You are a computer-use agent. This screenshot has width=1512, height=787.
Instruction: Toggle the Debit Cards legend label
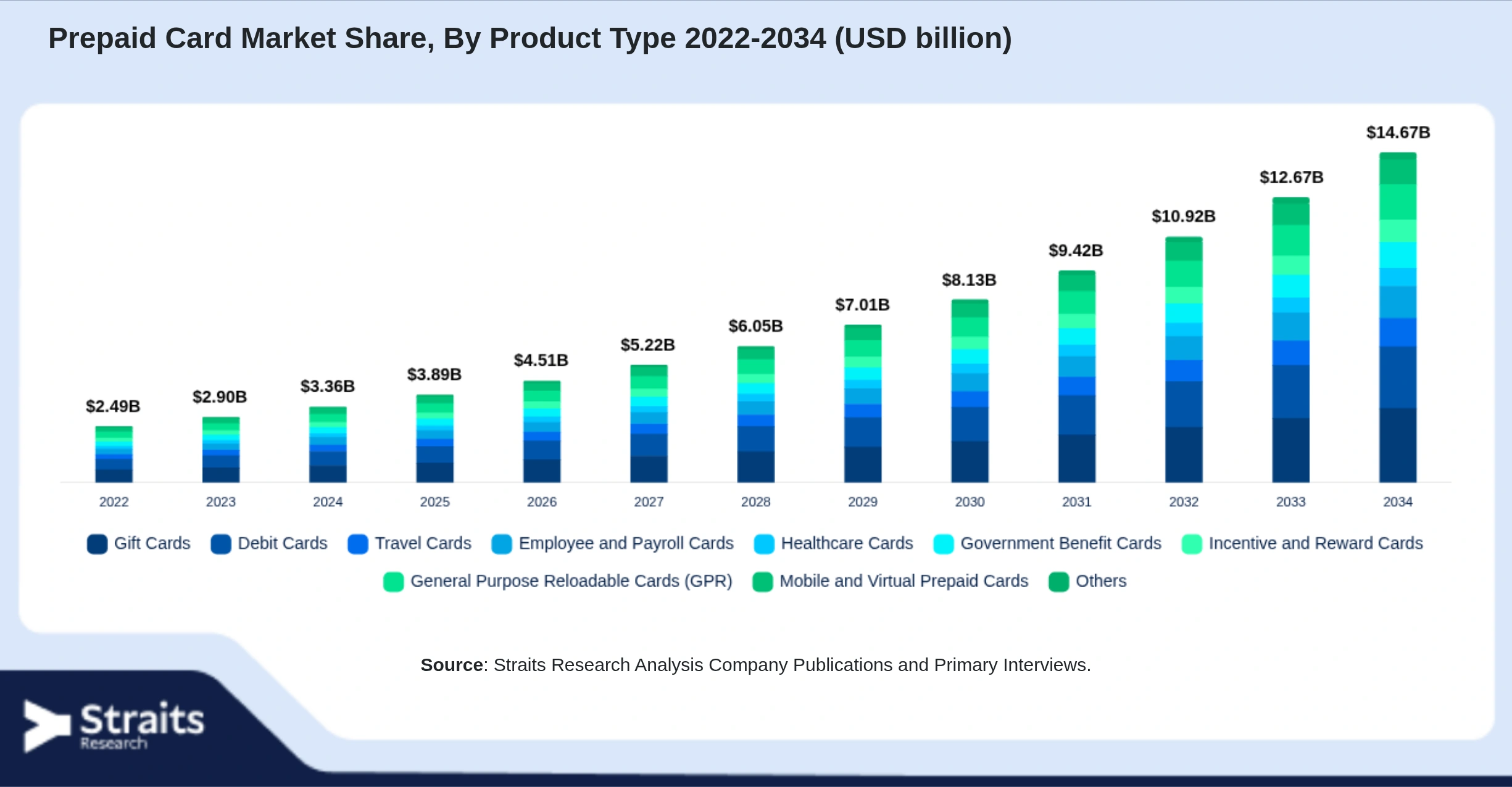click(283, 543)
